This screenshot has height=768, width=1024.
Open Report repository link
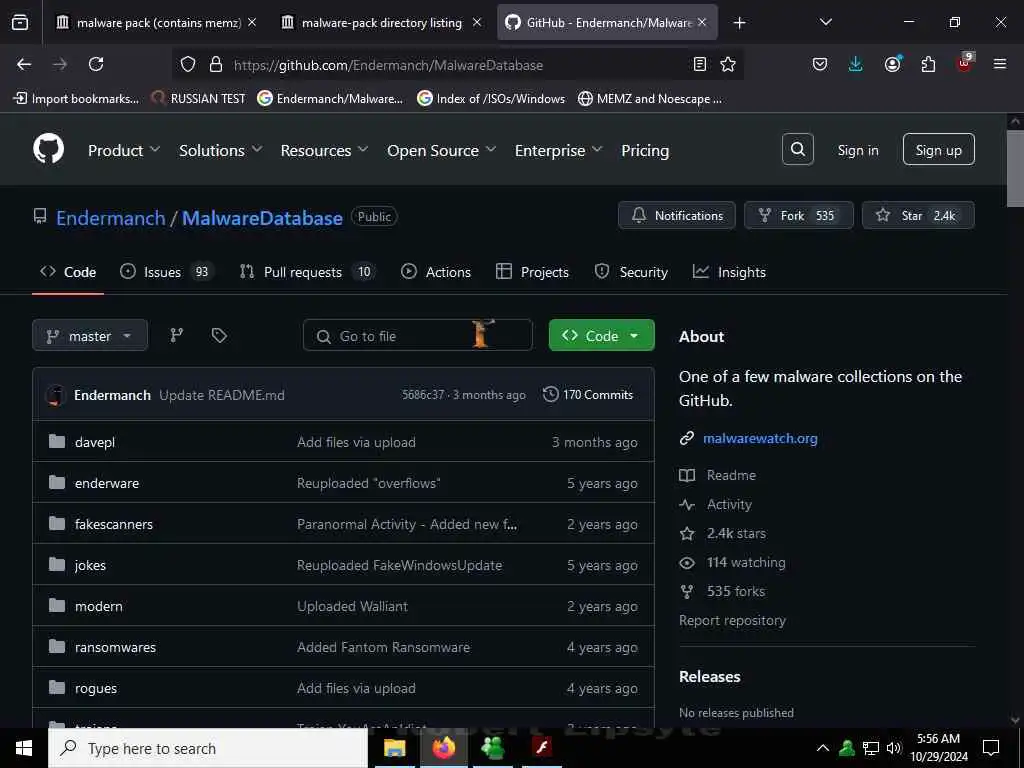(x=732, y=620)
